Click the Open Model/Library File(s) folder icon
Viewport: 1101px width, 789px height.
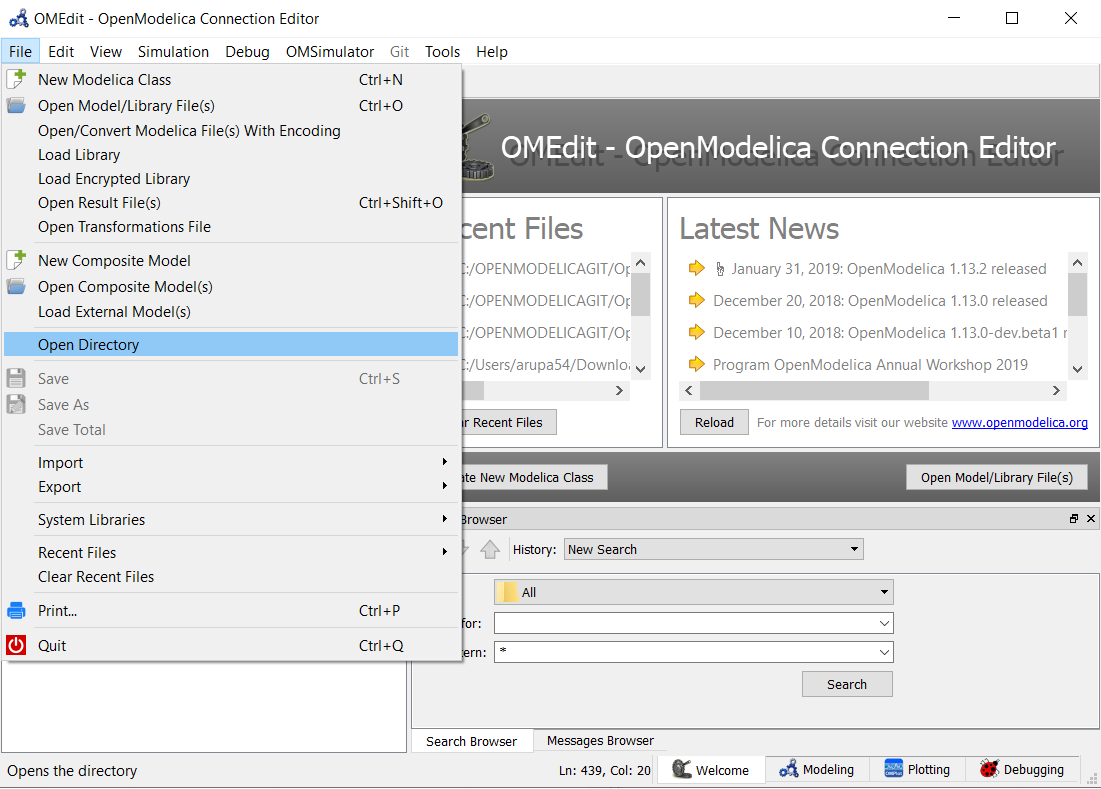[16, 105]
